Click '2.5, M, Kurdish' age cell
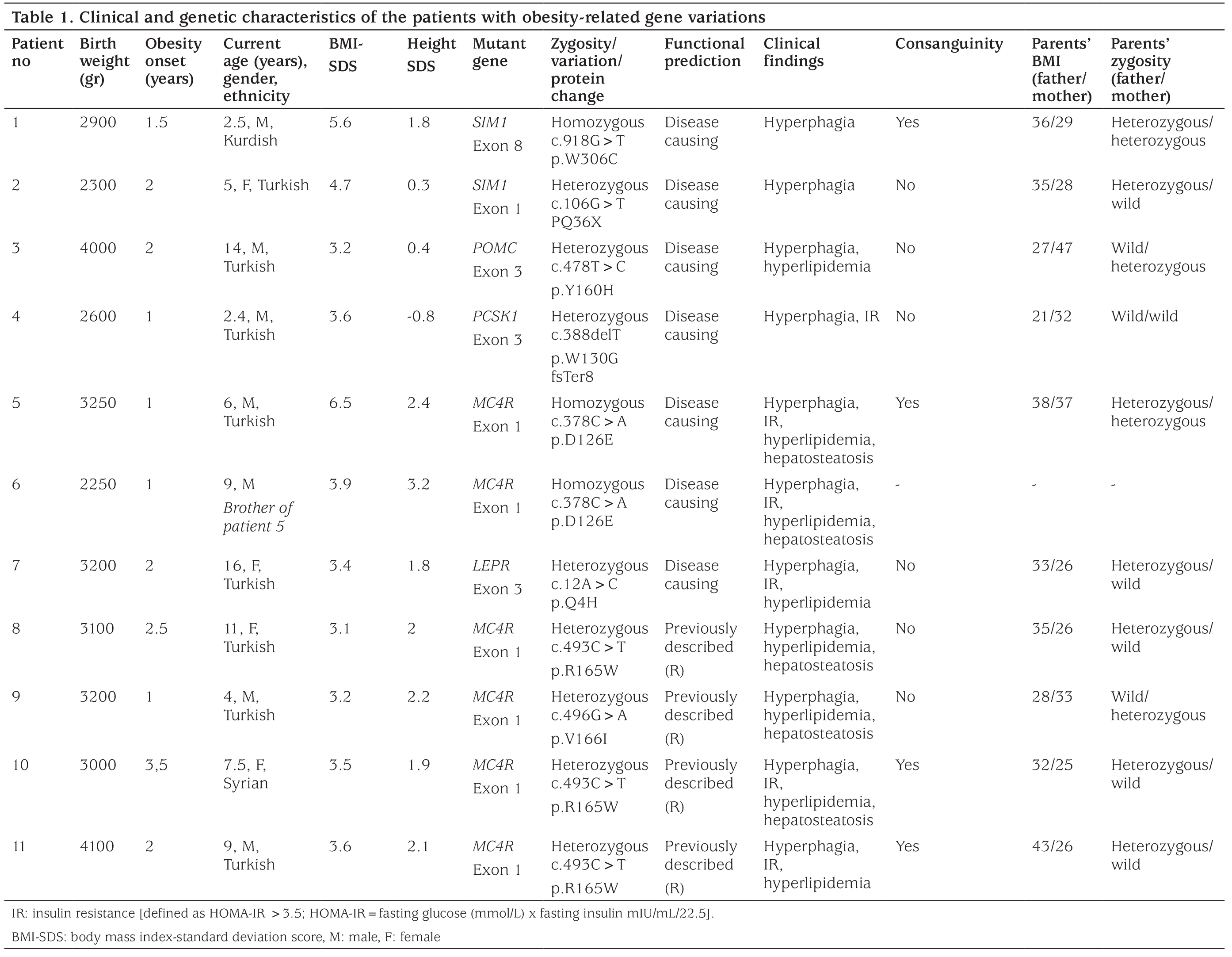The image size is (1232, 957). coord(251,131)
